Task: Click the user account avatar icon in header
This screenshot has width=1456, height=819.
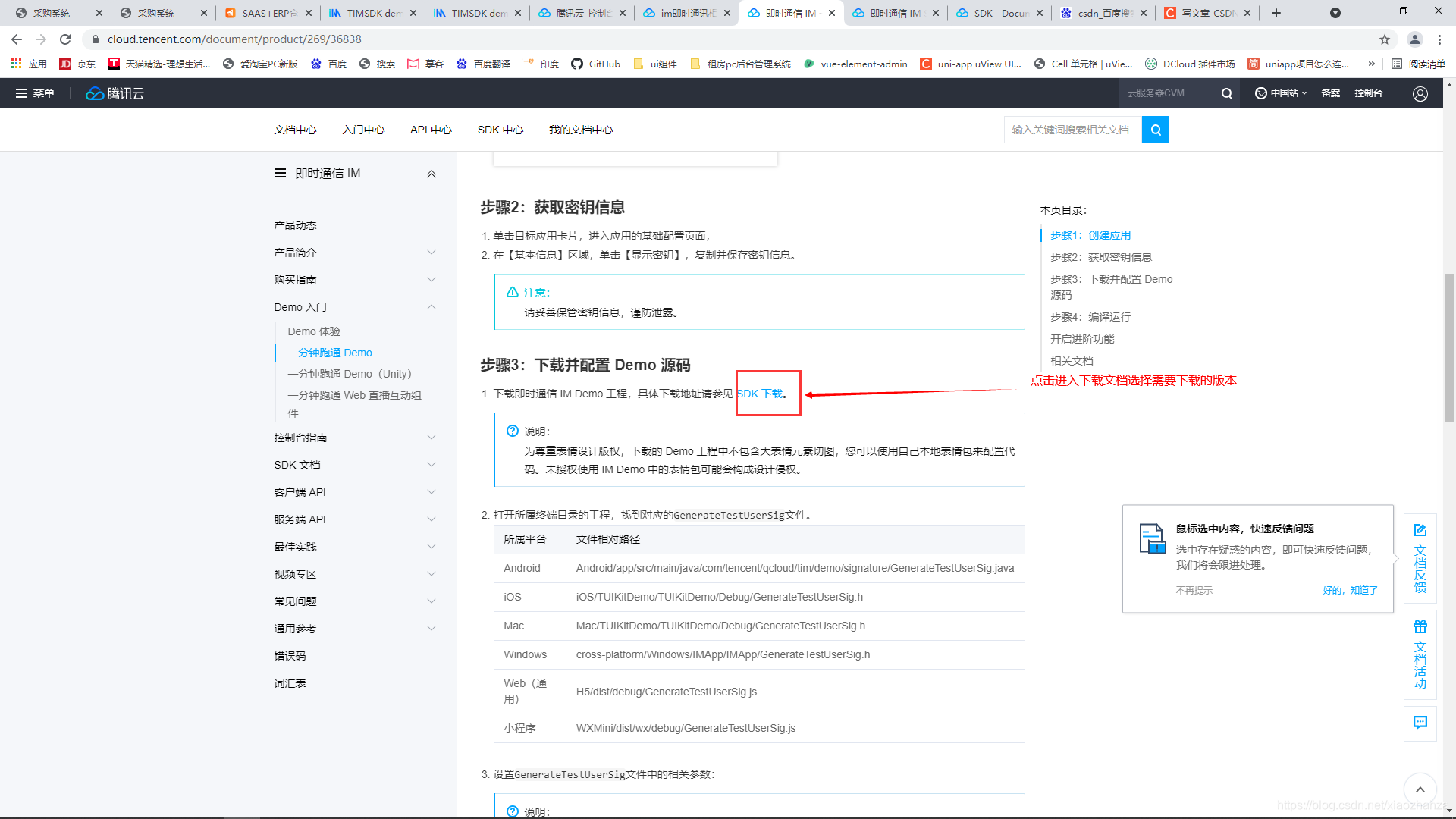Action: coord(1420,93)
